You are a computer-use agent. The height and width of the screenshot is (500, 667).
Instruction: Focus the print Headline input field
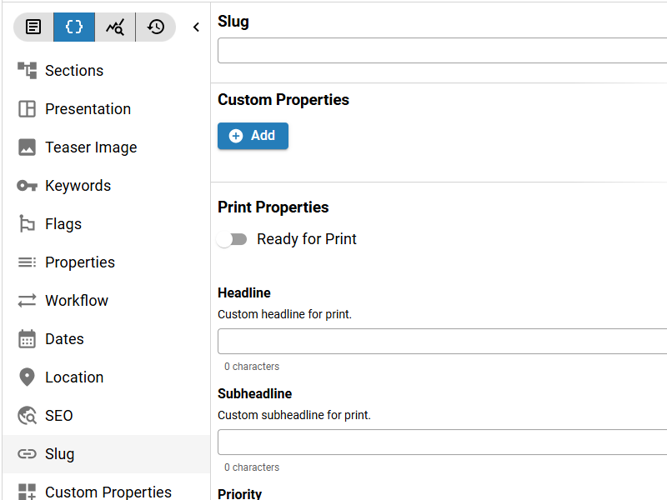[x=440, y=341]
